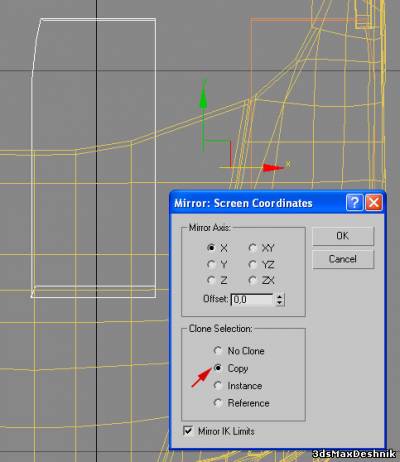Confirm mirror with OK button
The width and height of the screenshot is (400, 462).
pyautogui.click(x=343, y=236)
